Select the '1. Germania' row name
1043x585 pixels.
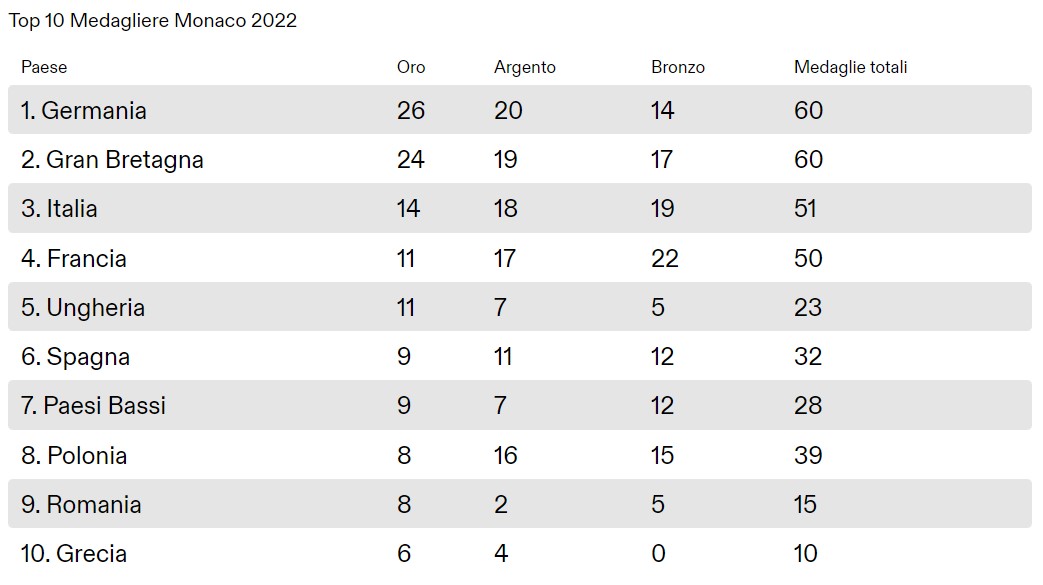[x=84, y=111]
